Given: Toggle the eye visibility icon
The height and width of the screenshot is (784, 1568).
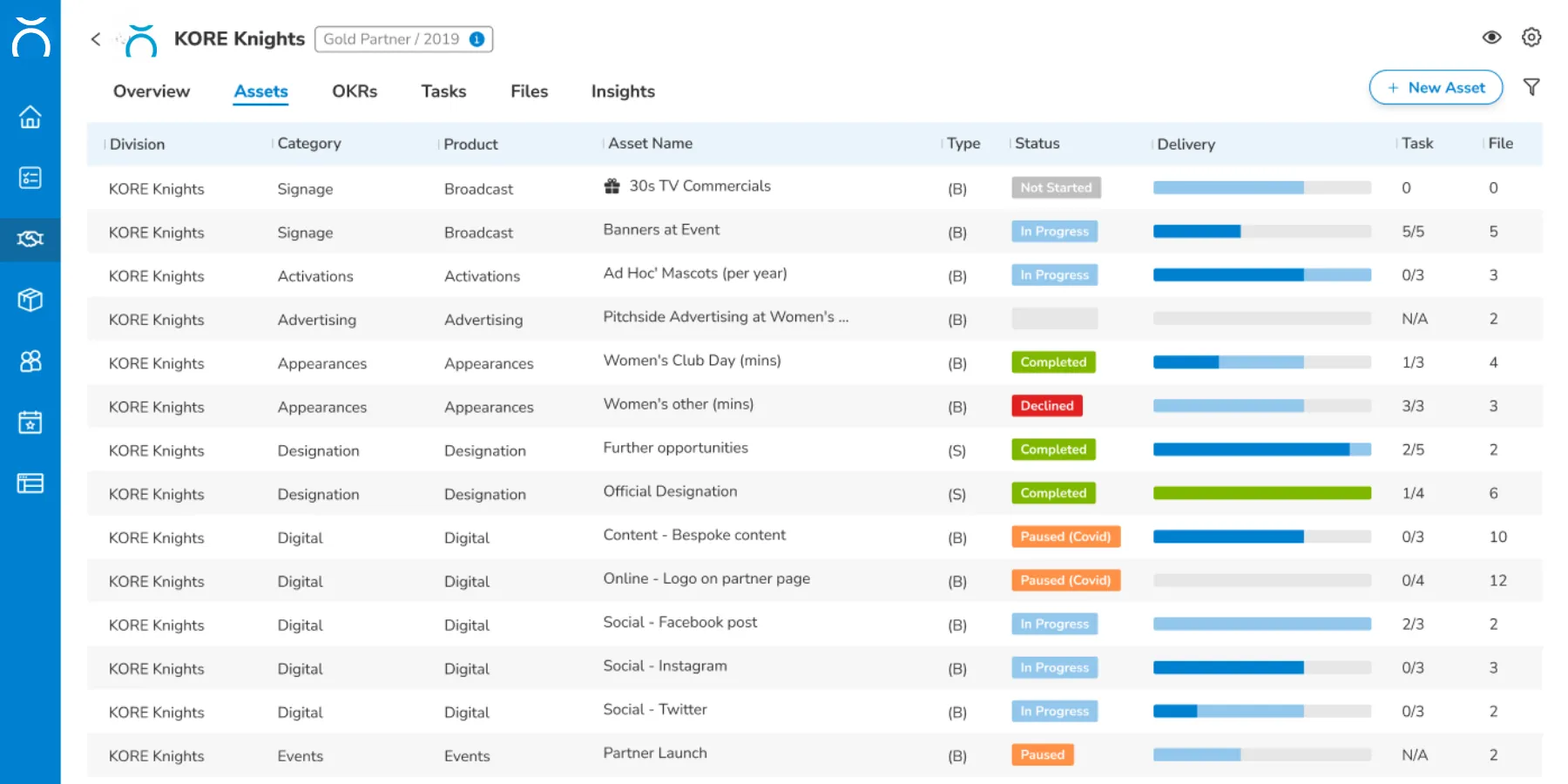Looking at the screenshot, I should [1491, 37].
